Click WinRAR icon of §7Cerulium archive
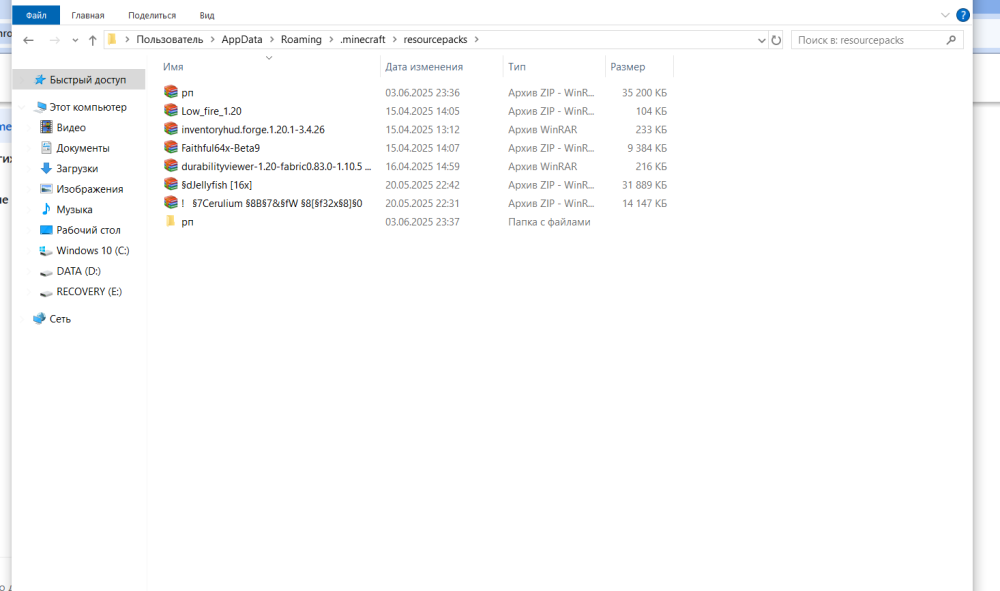1000x591 pixels. tap(170, 203)
